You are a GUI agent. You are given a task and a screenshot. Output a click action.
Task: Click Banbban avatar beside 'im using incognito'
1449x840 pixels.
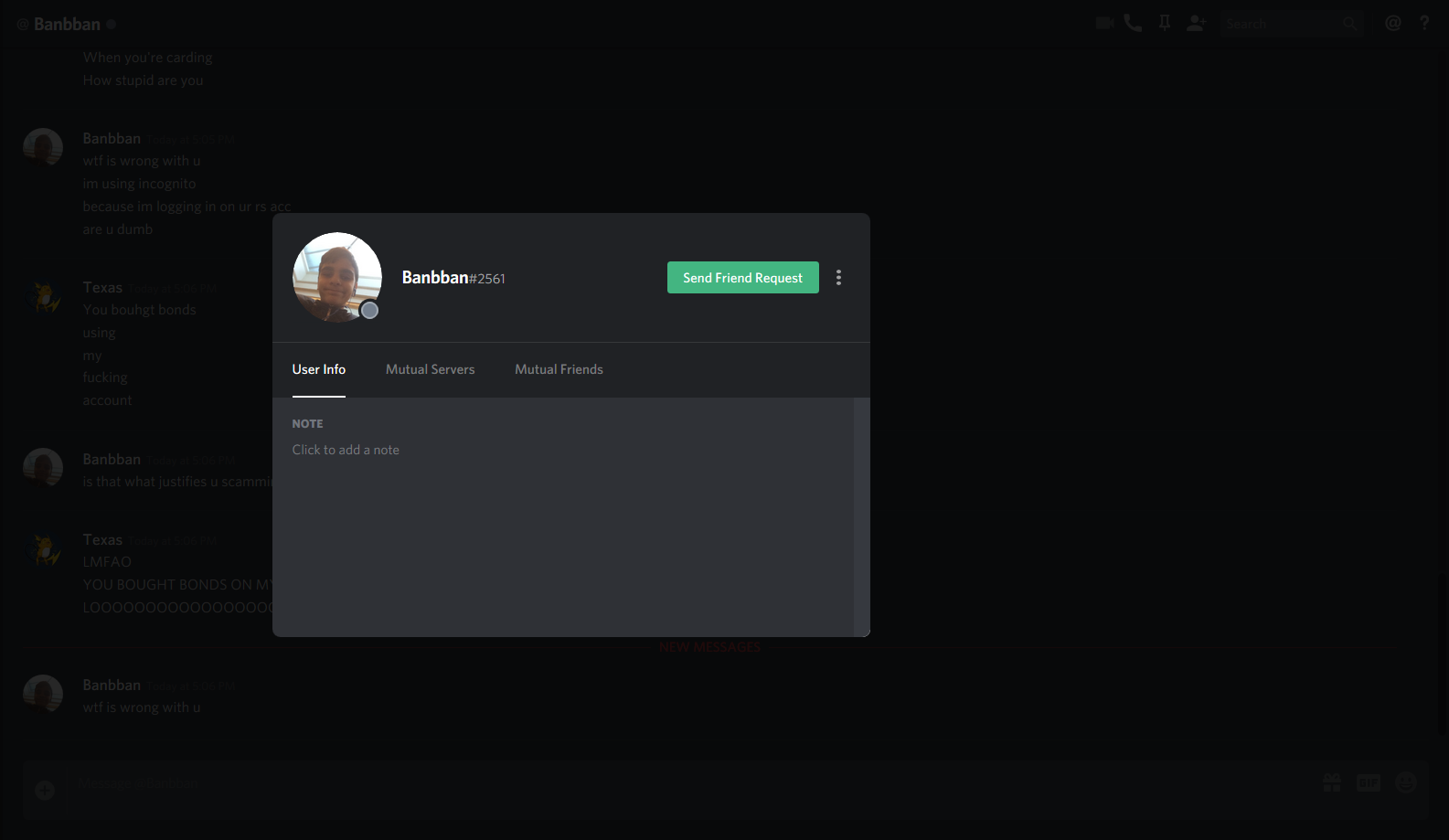[x=43, y=148]
